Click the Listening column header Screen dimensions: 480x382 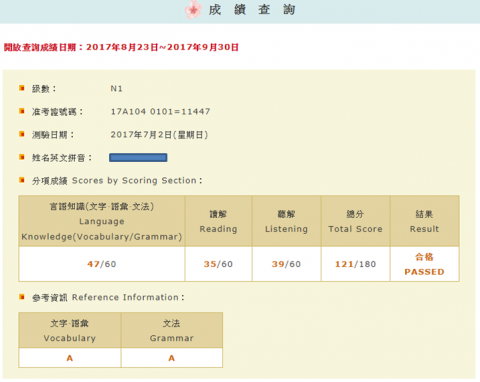287,221
